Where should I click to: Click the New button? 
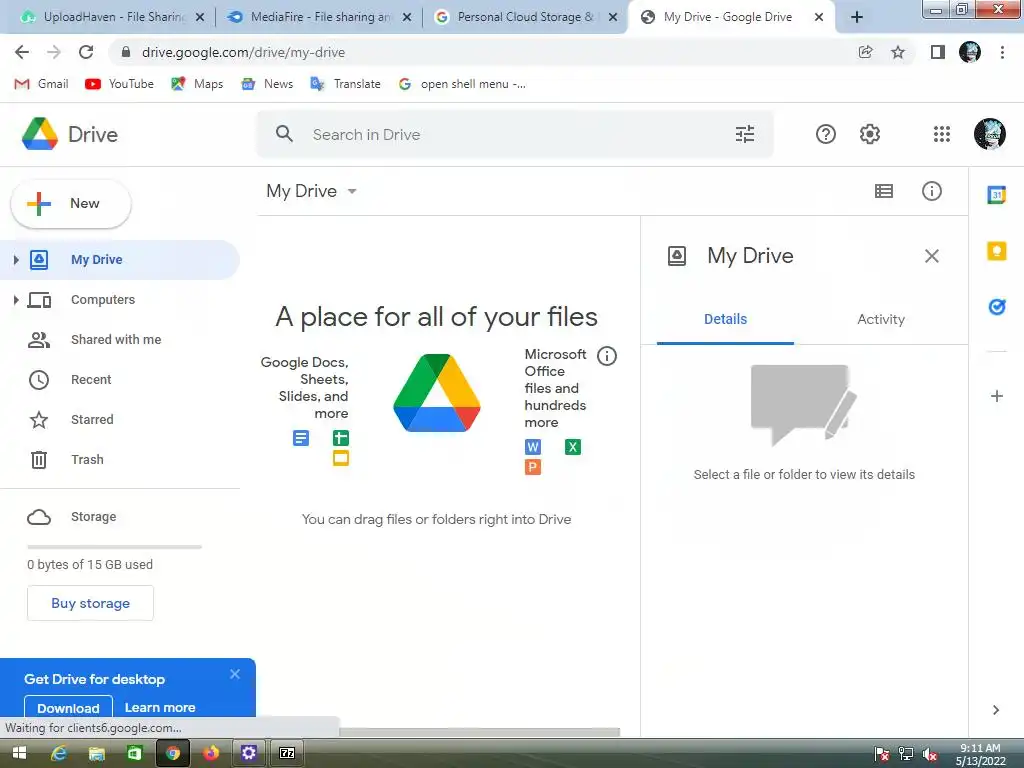click(71, 204)
